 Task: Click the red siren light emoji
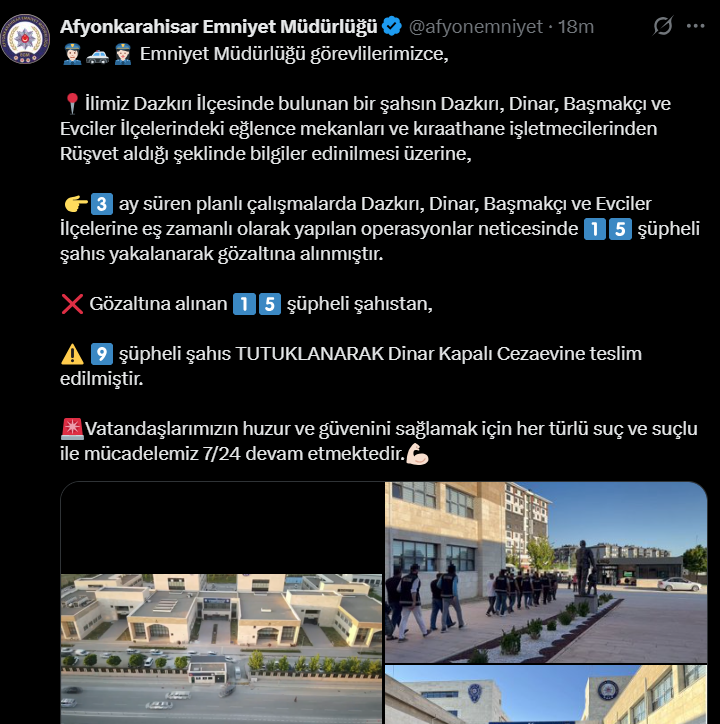pyautogui.click(x=72, y=428)
